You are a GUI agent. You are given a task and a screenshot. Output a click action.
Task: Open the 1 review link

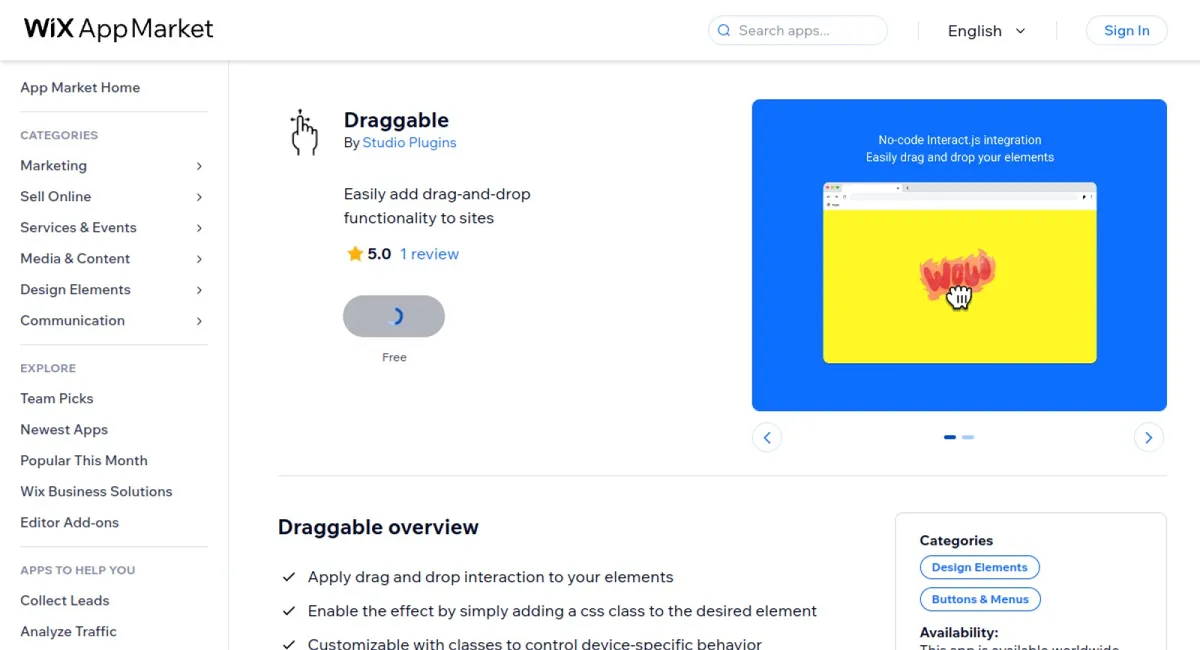coord(429,254)
